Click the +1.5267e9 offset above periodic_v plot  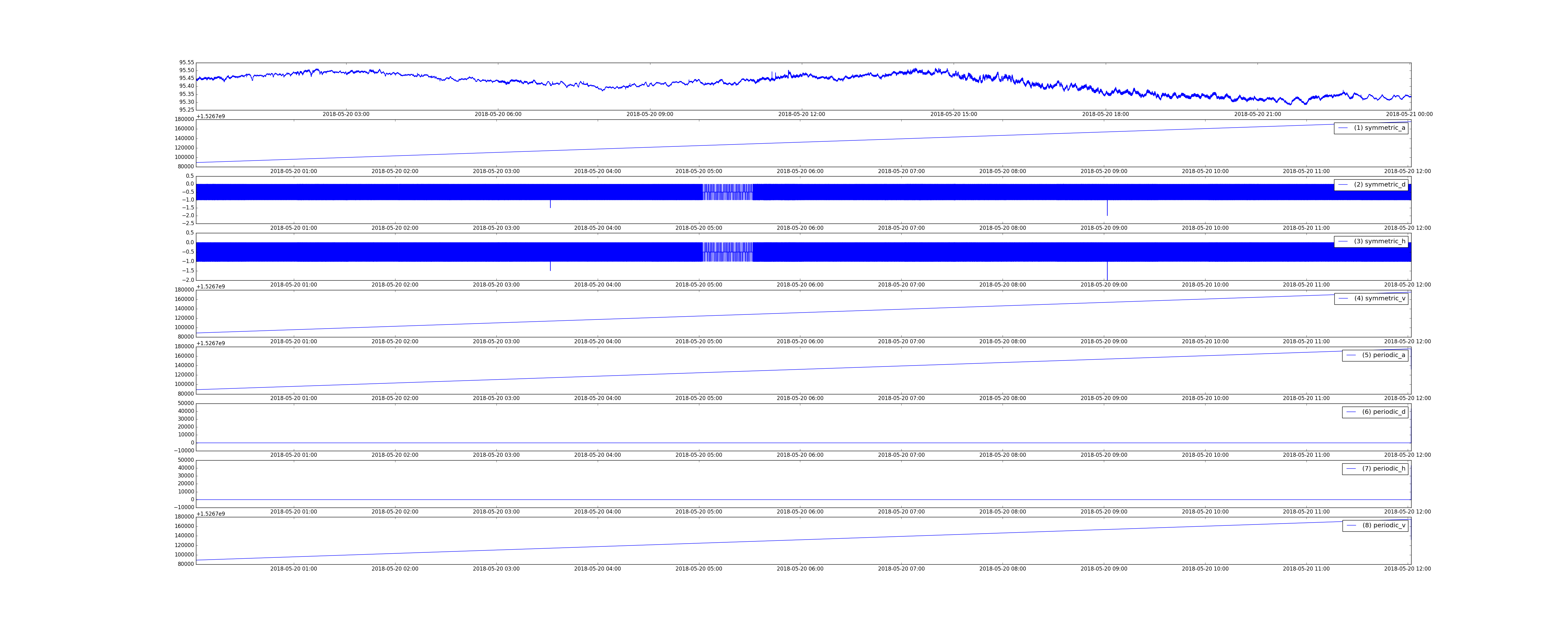211,514
